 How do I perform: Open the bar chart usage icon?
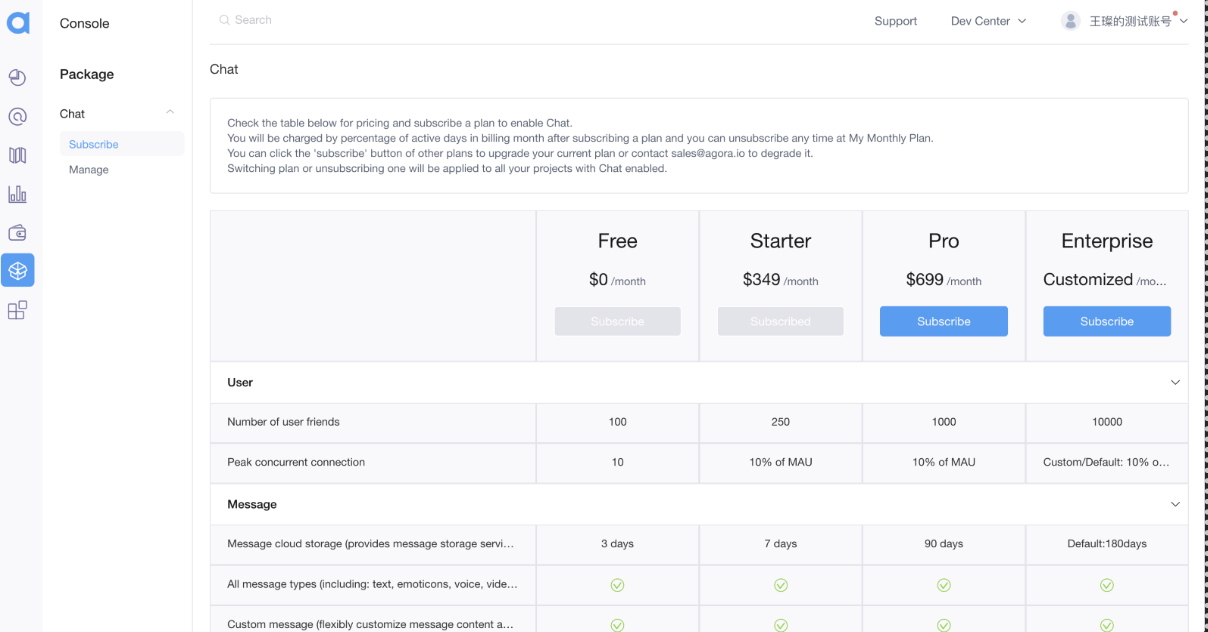point(17,194)
